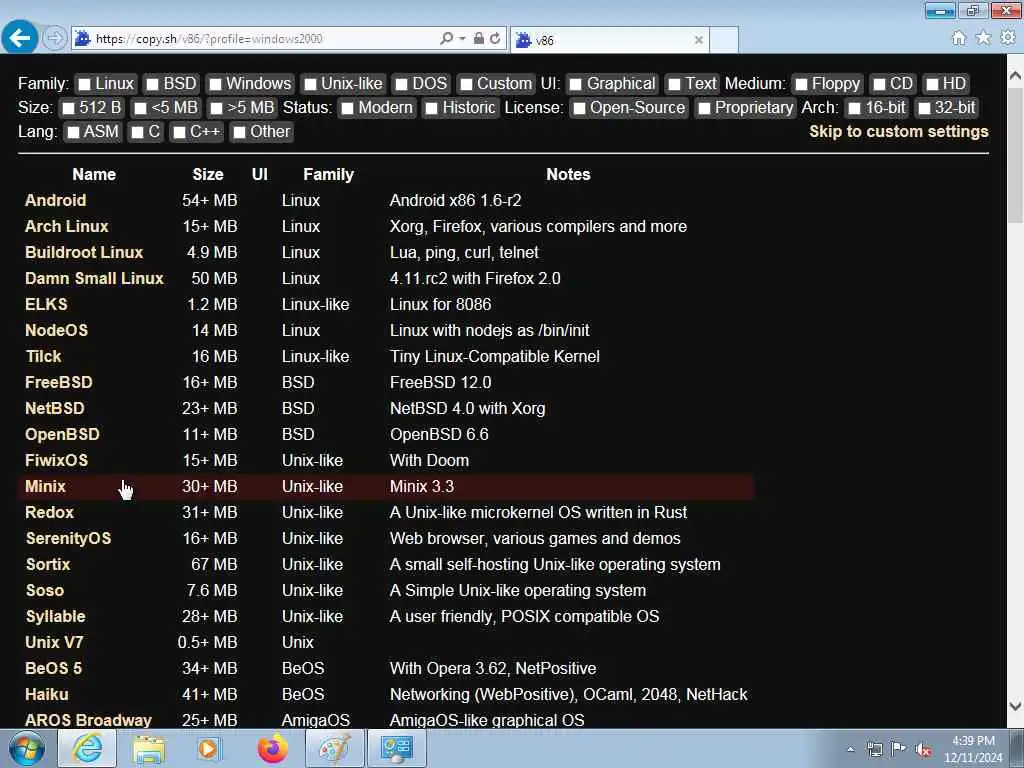
Task: Toggle the Graphical UI filter
Action: tap(575, 84)
